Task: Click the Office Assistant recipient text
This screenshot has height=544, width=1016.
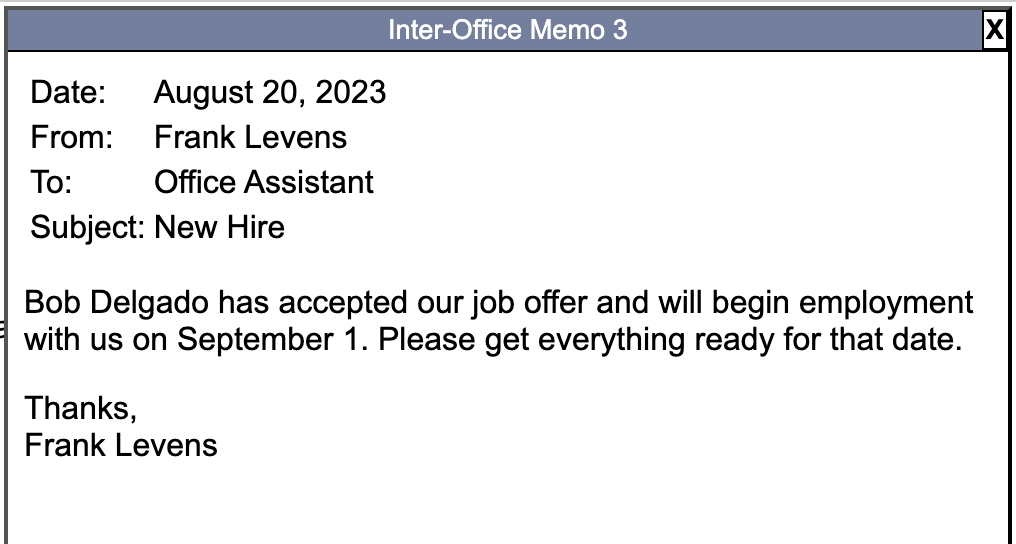Action: pos(264,182)
